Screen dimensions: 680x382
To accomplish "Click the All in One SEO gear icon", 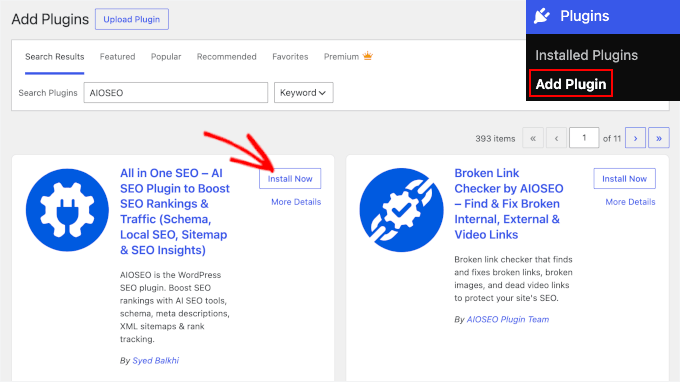I will 67,210.
